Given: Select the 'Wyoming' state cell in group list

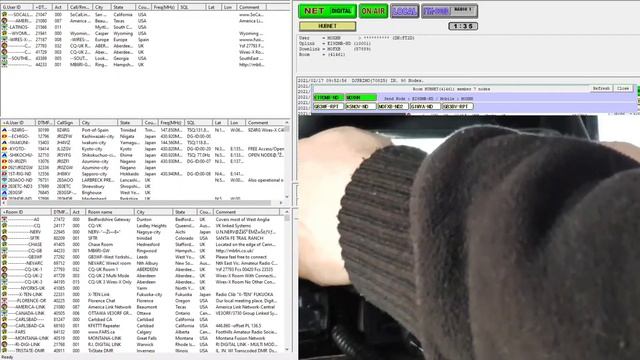Looking at the screenshot, I should pos(122,33).
